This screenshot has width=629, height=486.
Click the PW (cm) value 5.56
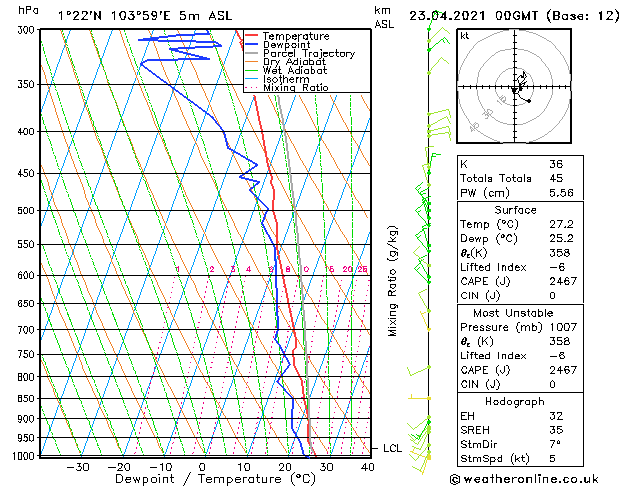(x=561, y=193)
